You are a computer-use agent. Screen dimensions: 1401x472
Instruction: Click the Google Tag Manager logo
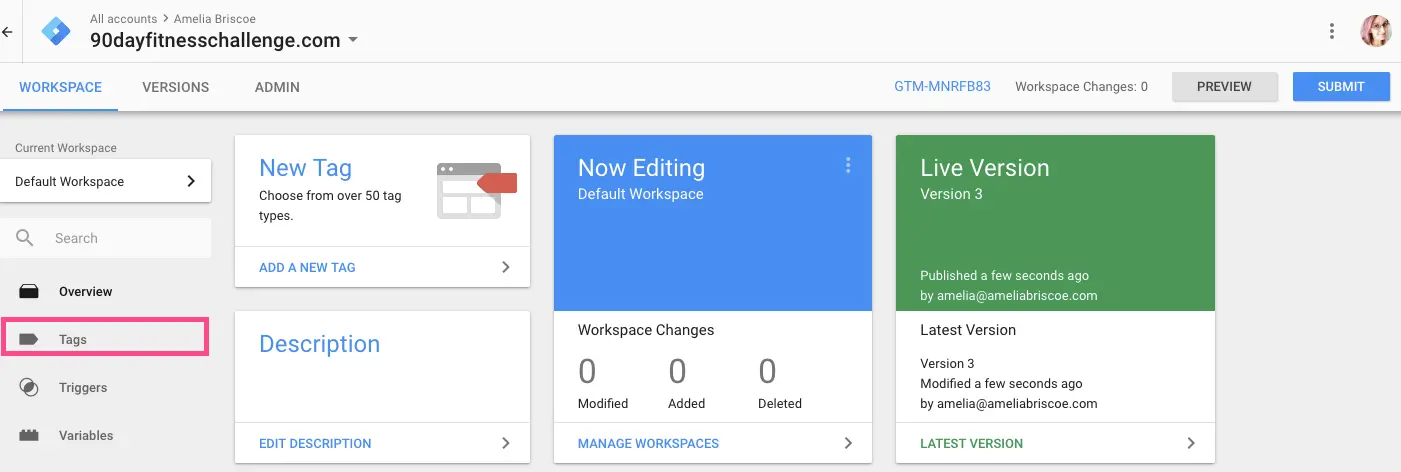point(56,31)
